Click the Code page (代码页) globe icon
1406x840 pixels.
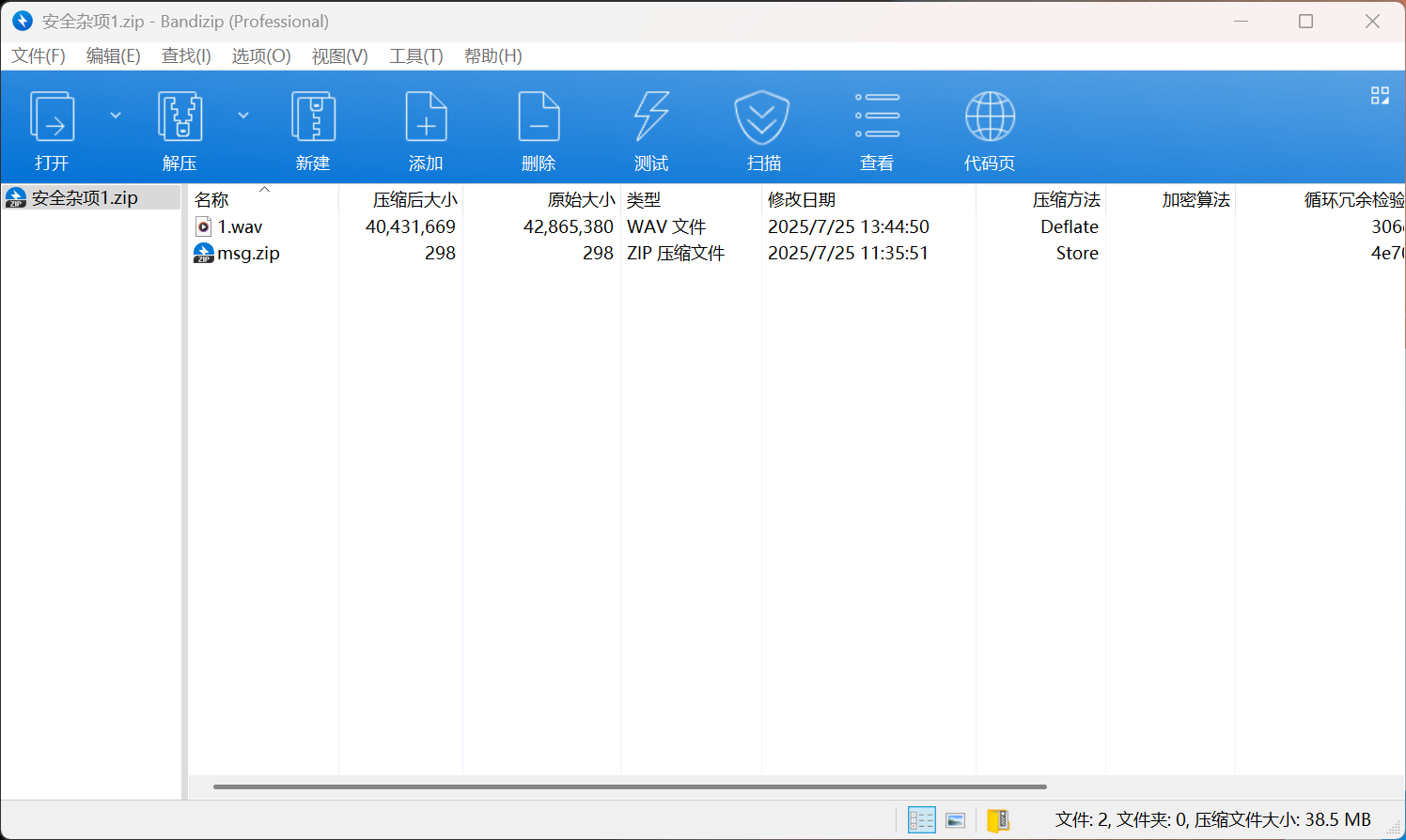[x=990, y=117]
